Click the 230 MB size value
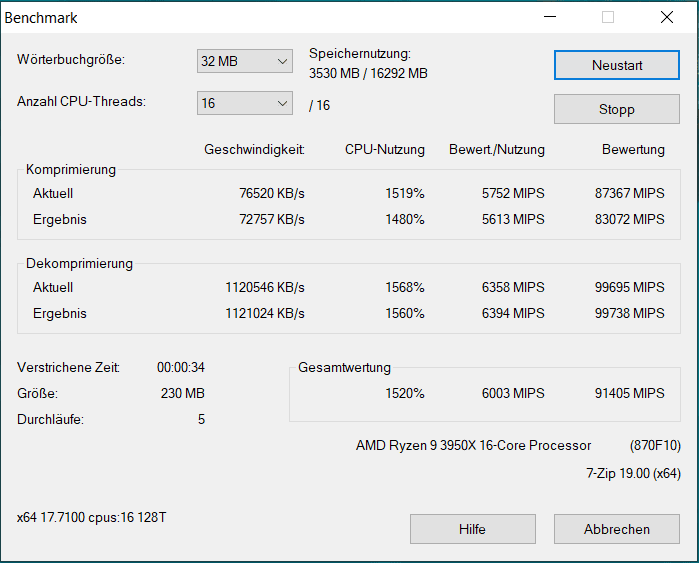Screen dimensions: 699x563 point(183,394)
